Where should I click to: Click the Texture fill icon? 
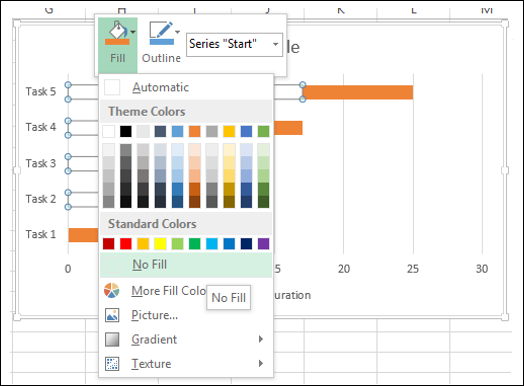[x=112, y=364]
